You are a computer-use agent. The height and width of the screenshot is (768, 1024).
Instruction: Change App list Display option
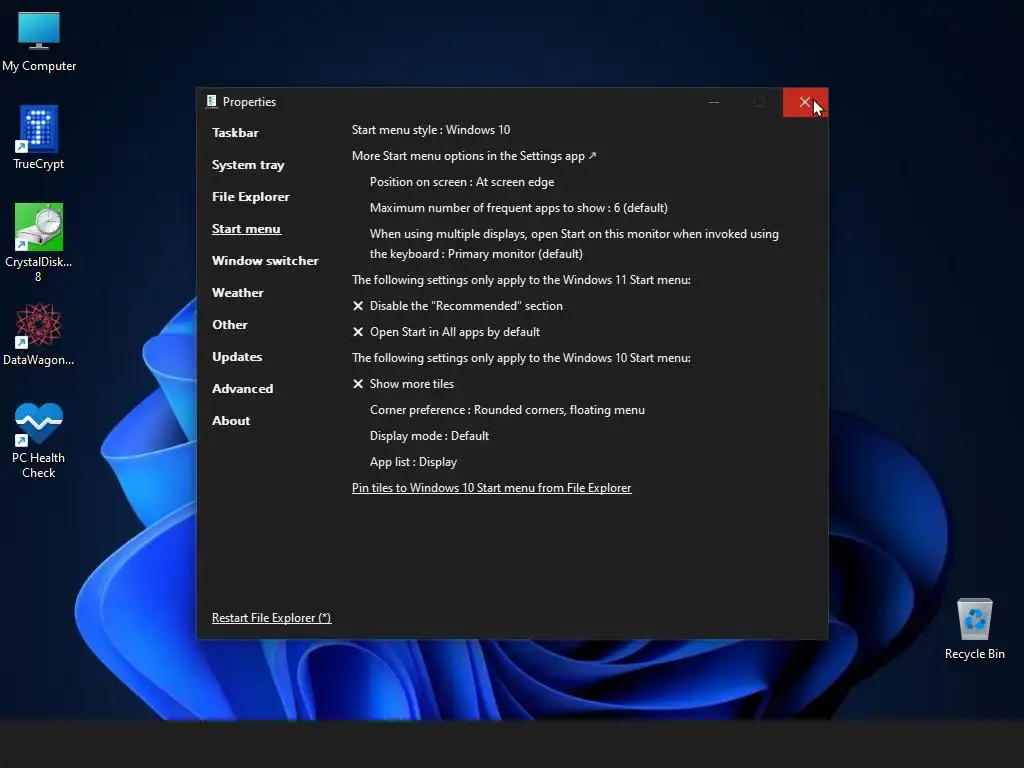pos(413,462)
